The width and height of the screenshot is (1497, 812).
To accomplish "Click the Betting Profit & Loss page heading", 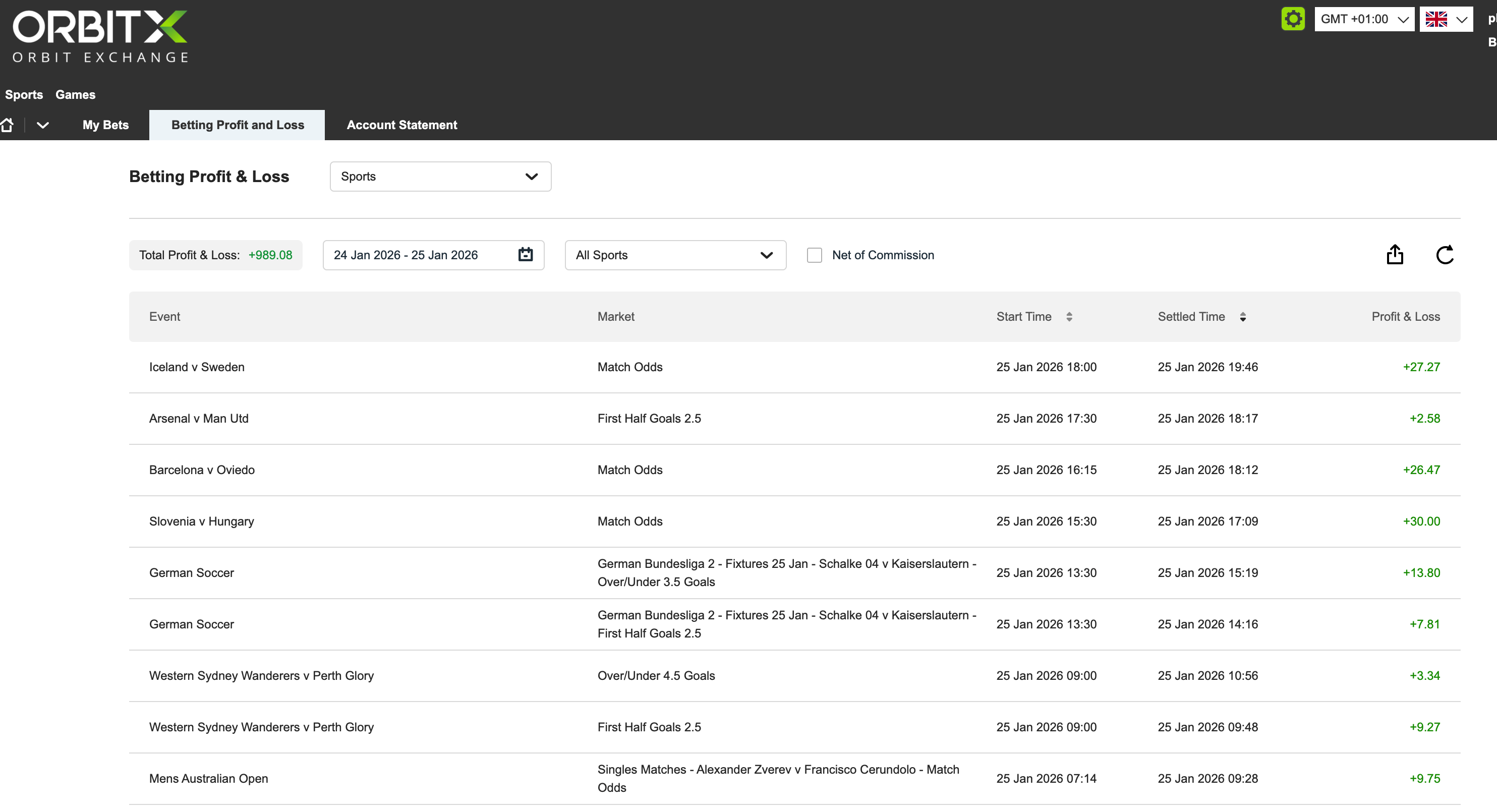I will point(209,177).
